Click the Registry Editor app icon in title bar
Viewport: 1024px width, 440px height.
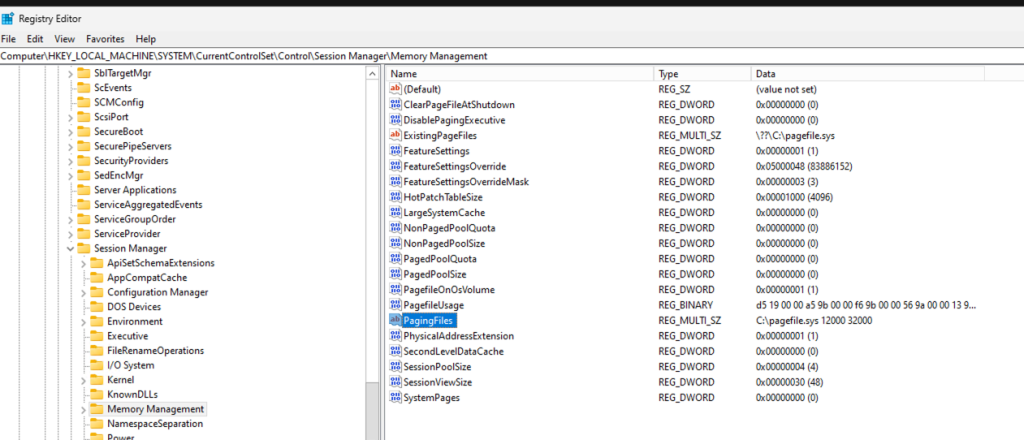click(9, 18)
